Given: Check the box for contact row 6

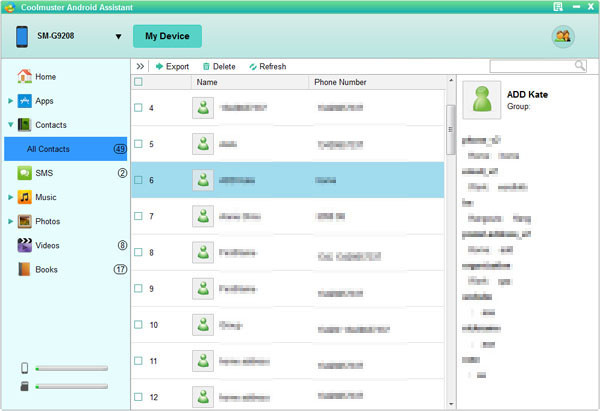Looking at the screenshot, I should tap(138, 180).
